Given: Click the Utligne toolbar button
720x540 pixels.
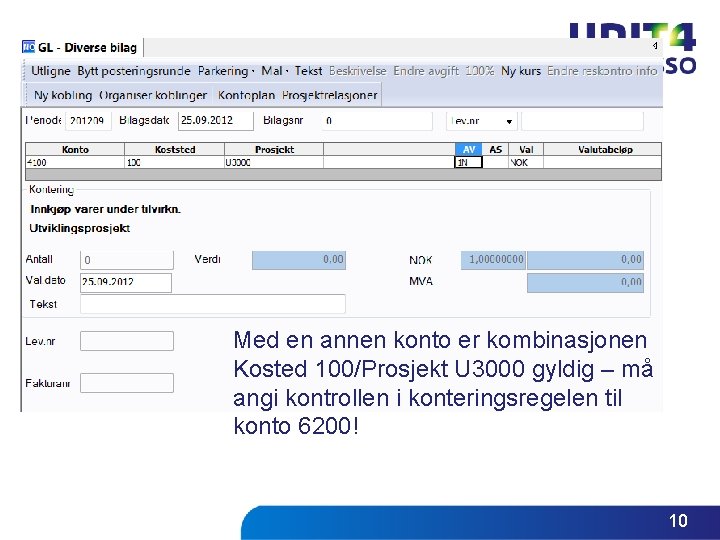Looking at the screenshot, I should [x=51, y=71].
